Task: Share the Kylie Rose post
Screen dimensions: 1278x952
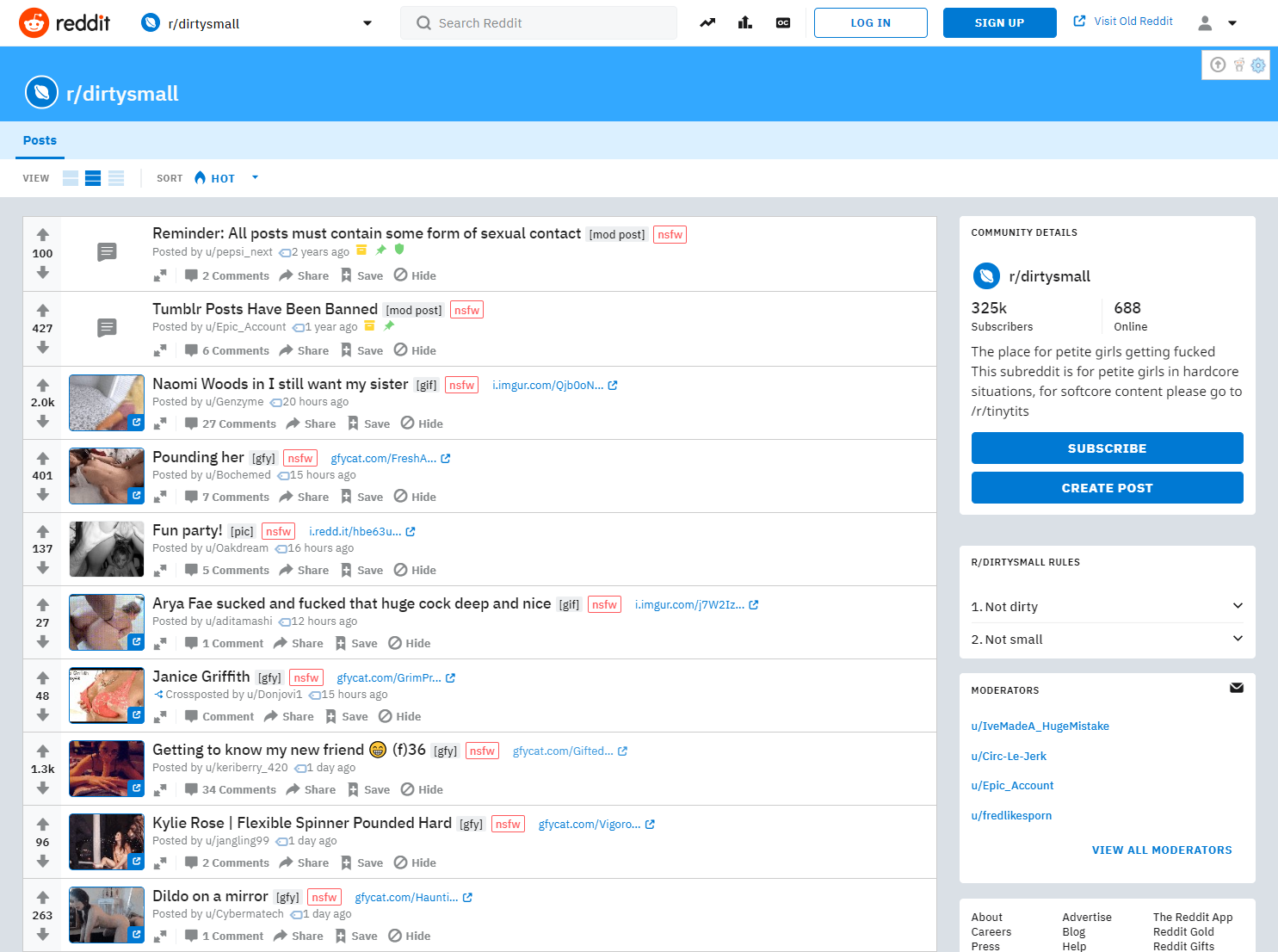Action: point(304,862)
